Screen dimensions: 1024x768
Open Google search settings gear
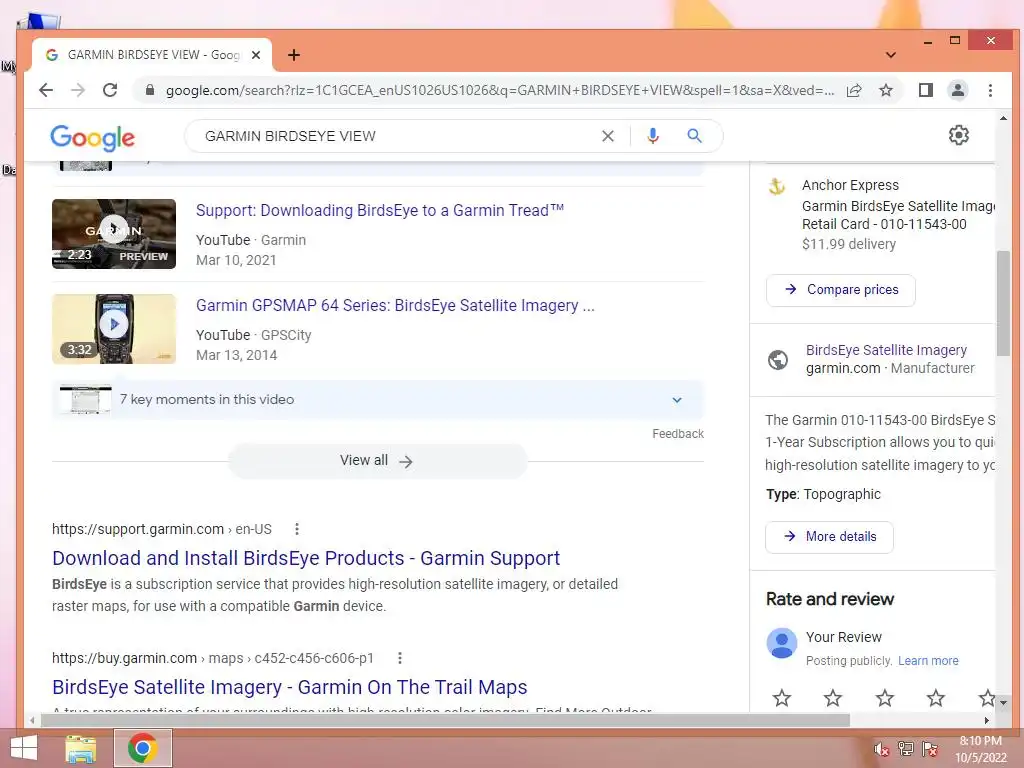click(x=958, y=135)
